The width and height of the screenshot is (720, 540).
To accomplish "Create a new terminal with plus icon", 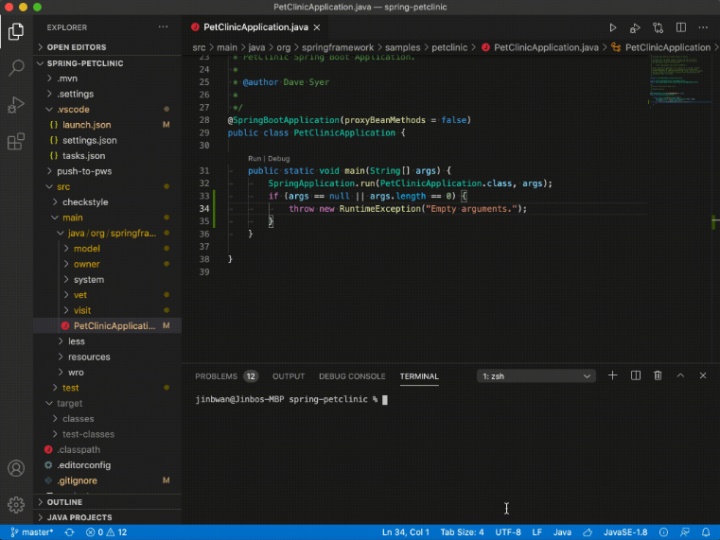I will (x=613, y=376).
